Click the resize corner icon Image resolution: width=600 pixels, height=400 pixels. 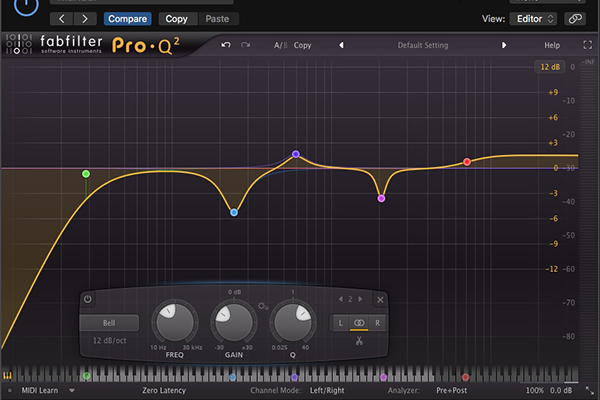590,390
